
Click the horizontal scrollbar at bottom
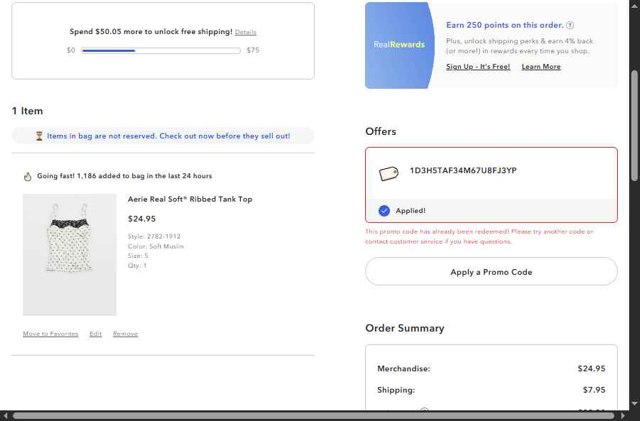(x=313, y=416)
